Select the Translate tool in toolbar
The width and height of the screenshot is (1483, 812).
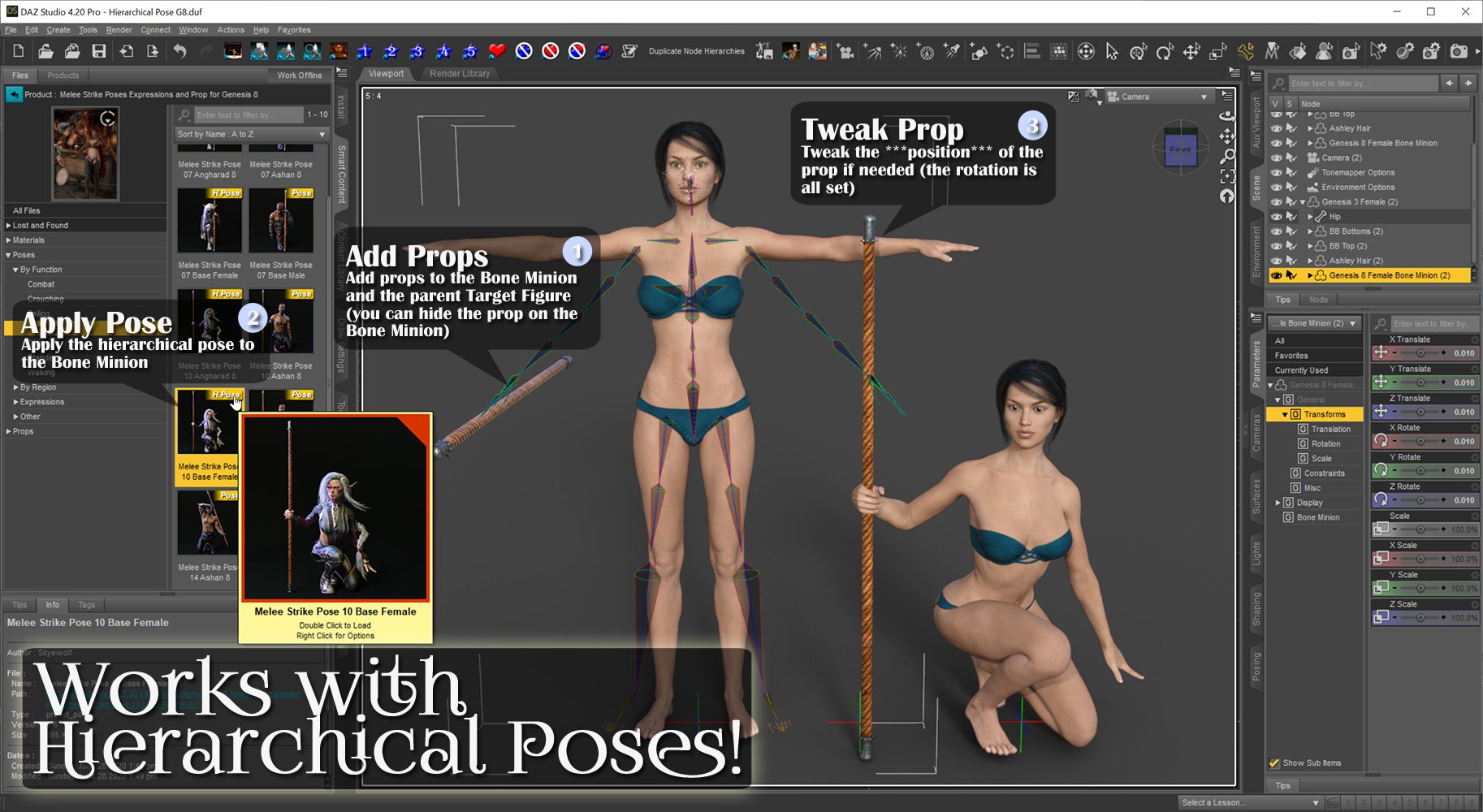click(1191, 51)
